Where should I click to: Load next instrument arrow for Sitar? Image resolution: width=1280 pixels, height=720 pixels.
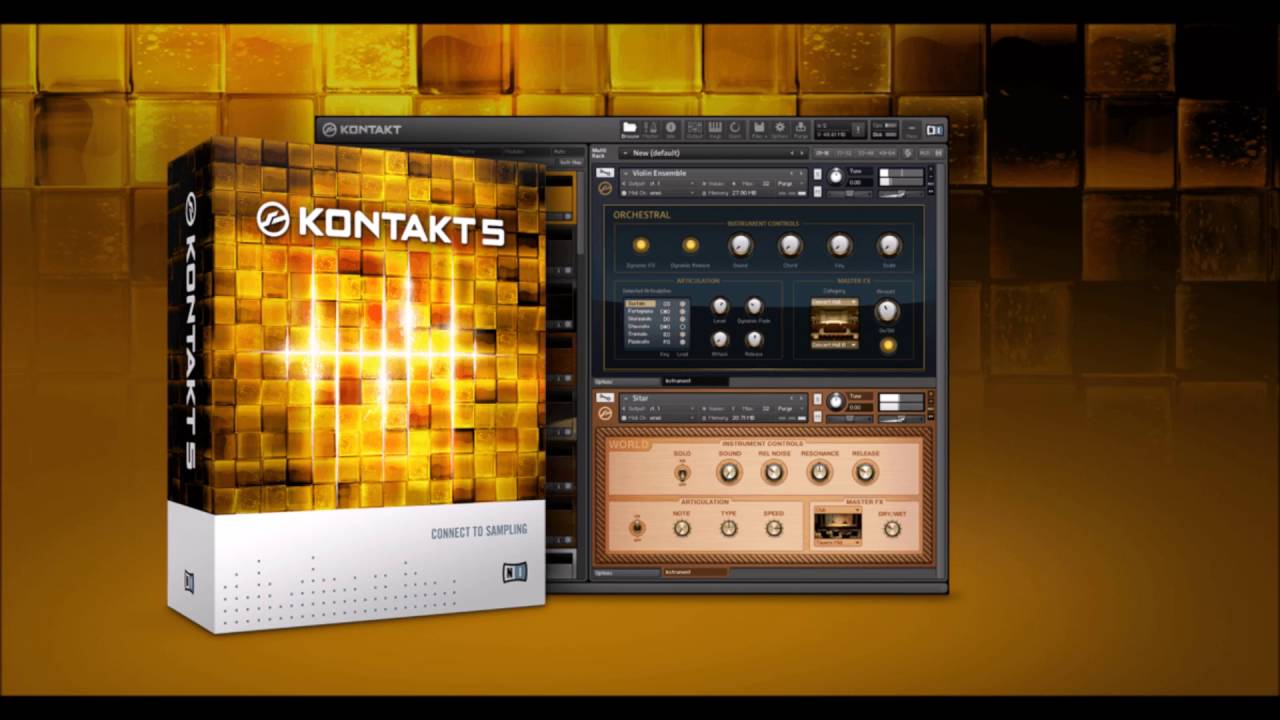[801, 397]
